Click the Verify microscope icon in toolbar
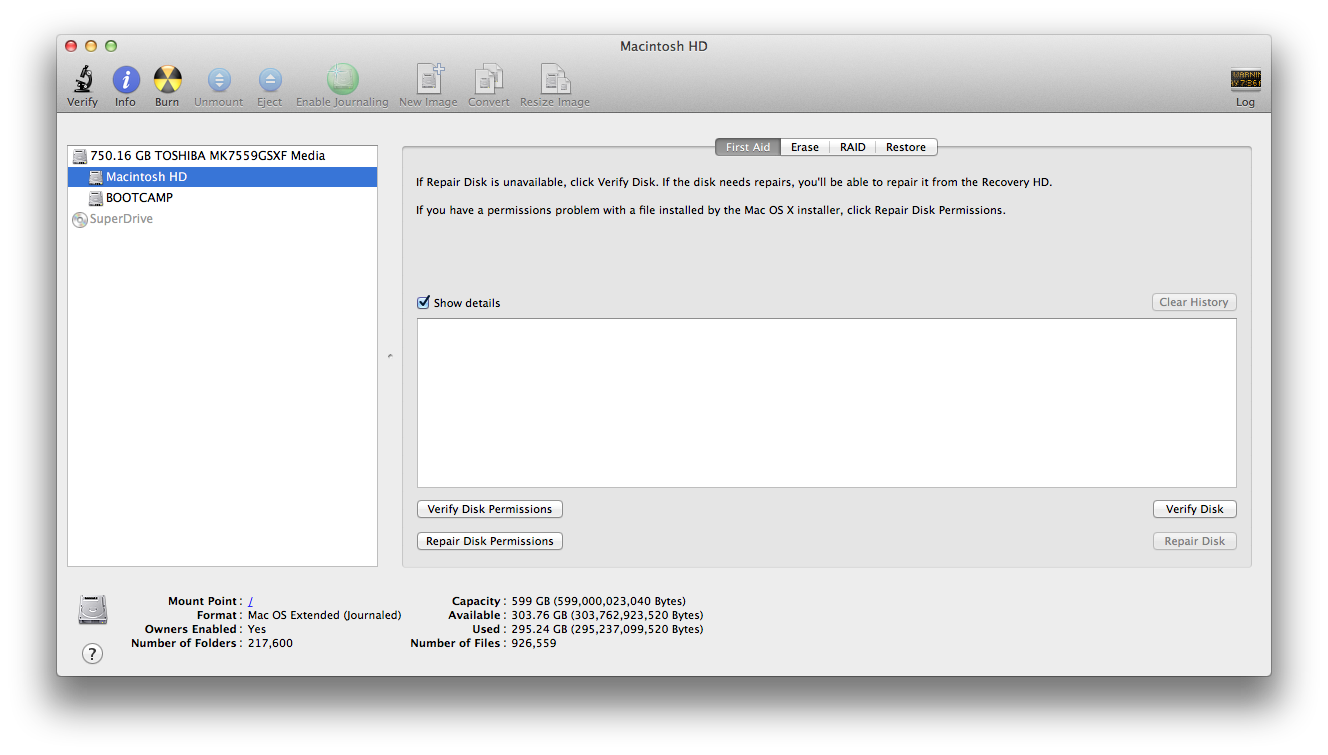This screenshot has height=755, width=1328. [x=82, y=79]
